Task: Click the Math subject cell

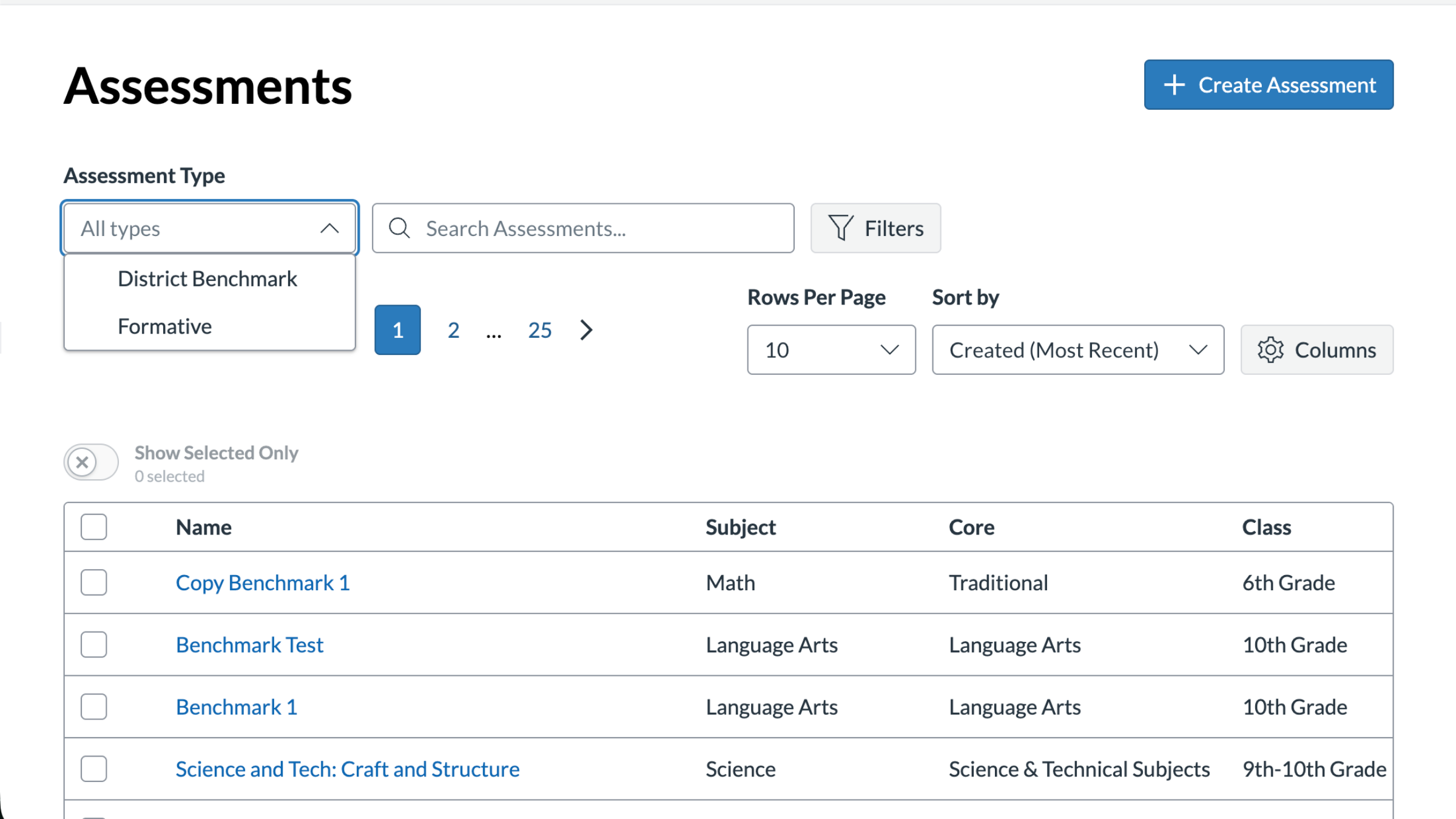Action: pos(730,583)
